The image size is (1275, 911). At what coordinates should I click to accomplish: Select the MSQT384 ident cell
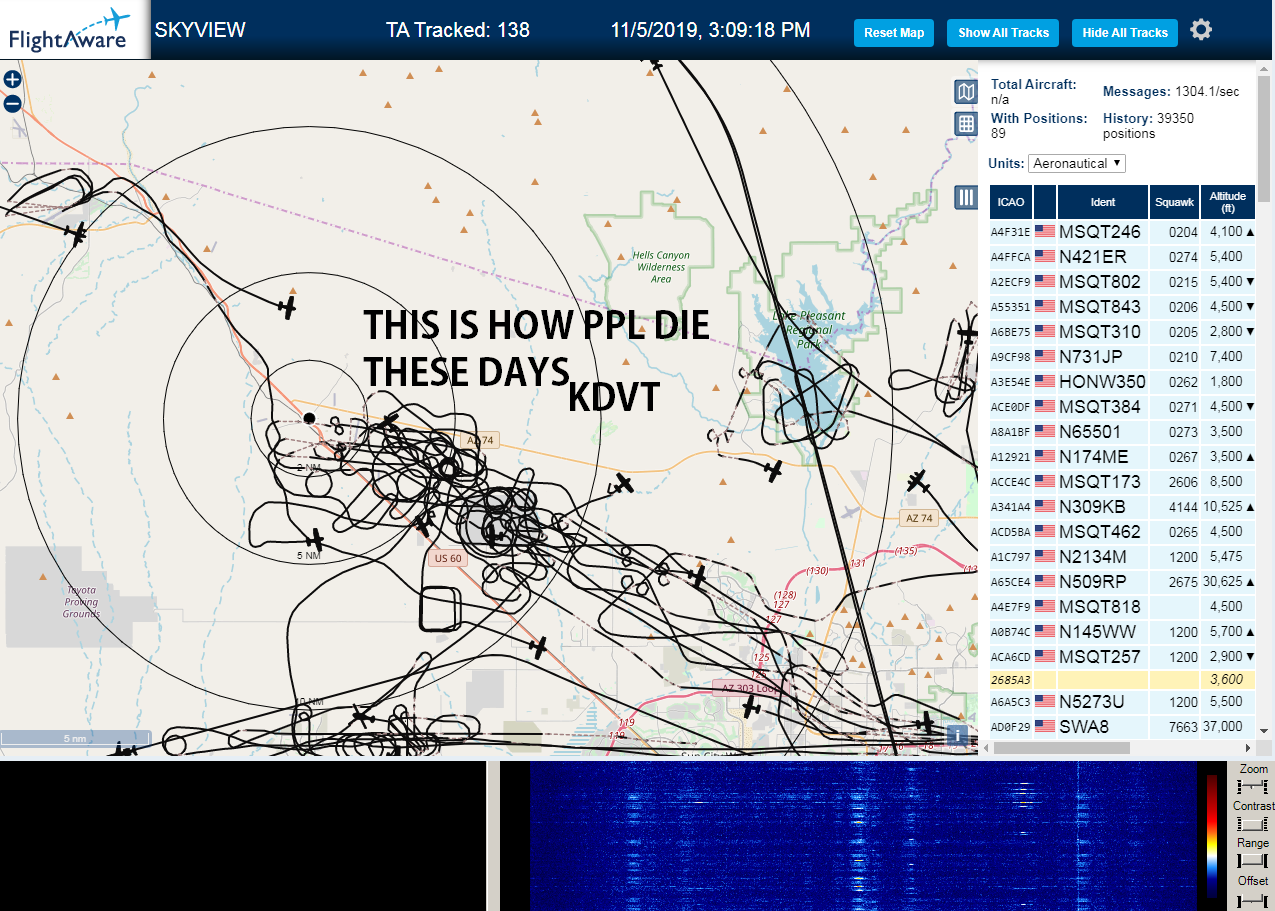[x=1103, y=406]
